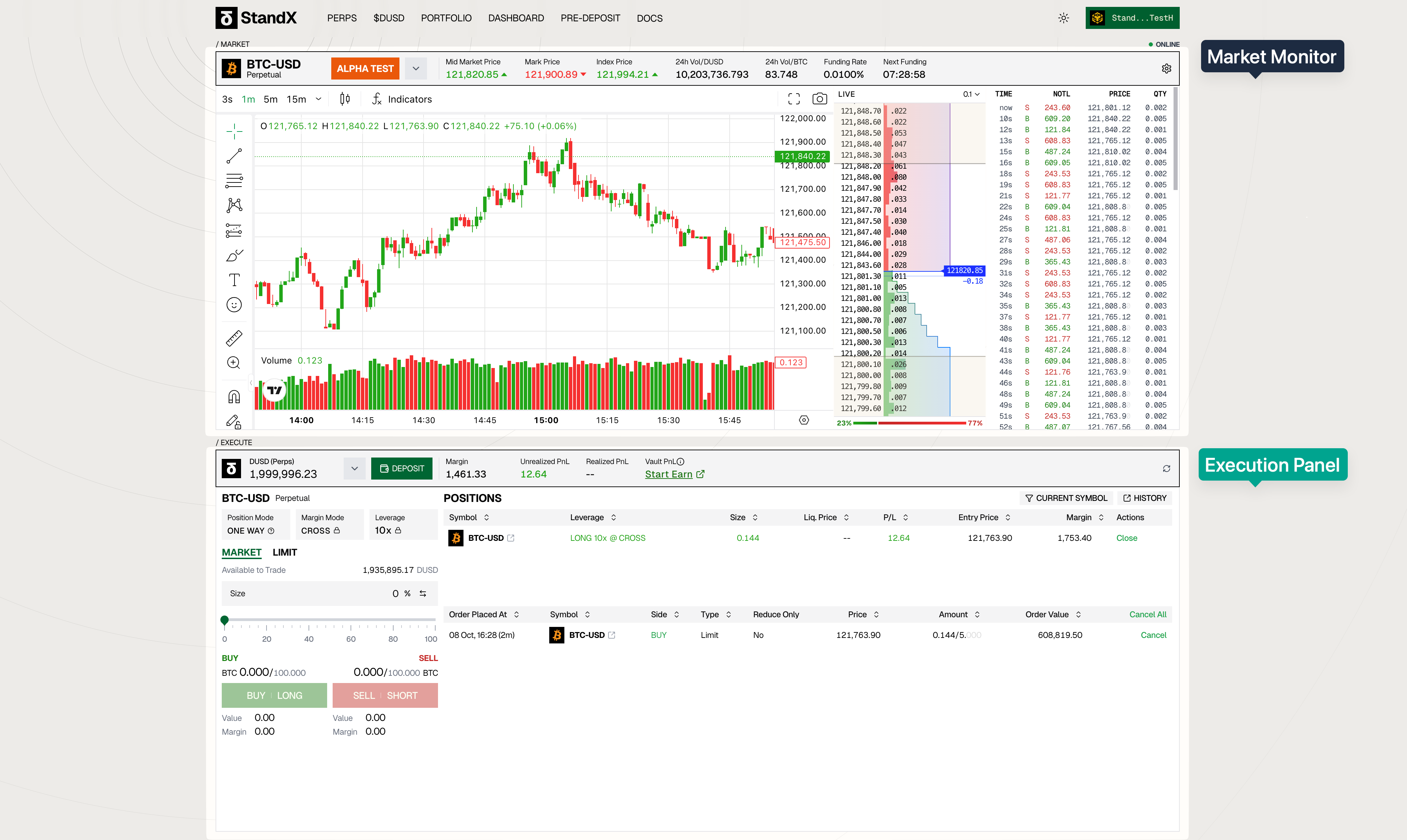The height and width of the screenshot is (840, 1407).
Task: Click the order size percentage slider handle
Action: 224,620
